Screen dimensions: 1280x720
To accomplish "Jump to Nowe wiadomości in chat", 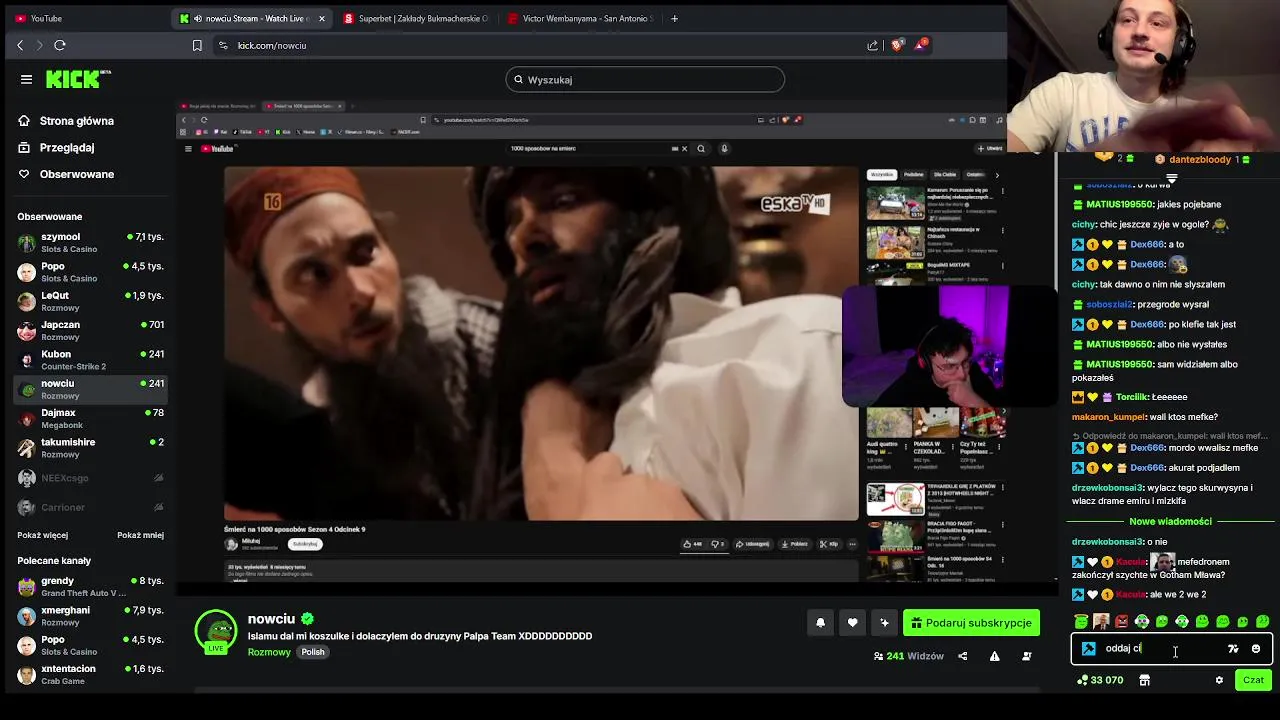I will (x=1170, y=522).
